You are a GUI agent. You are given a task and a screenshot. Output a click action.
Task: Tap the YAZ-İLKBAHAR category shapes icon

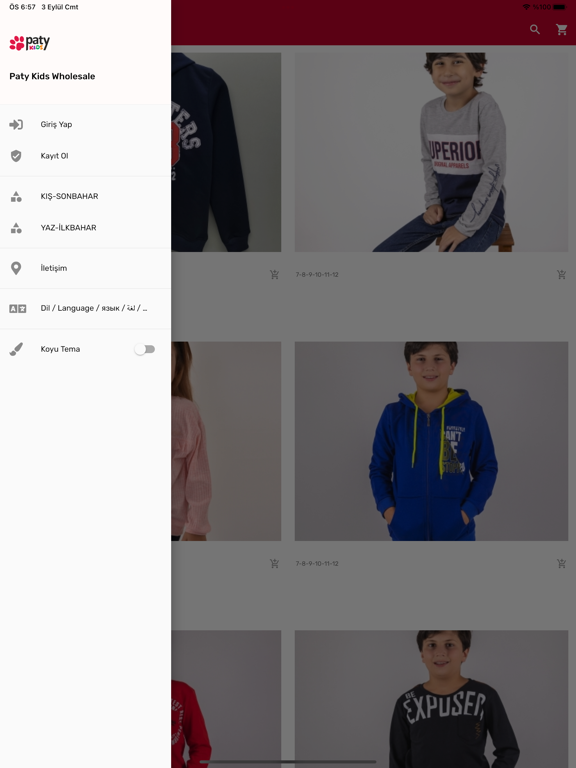tap(16, 228)
